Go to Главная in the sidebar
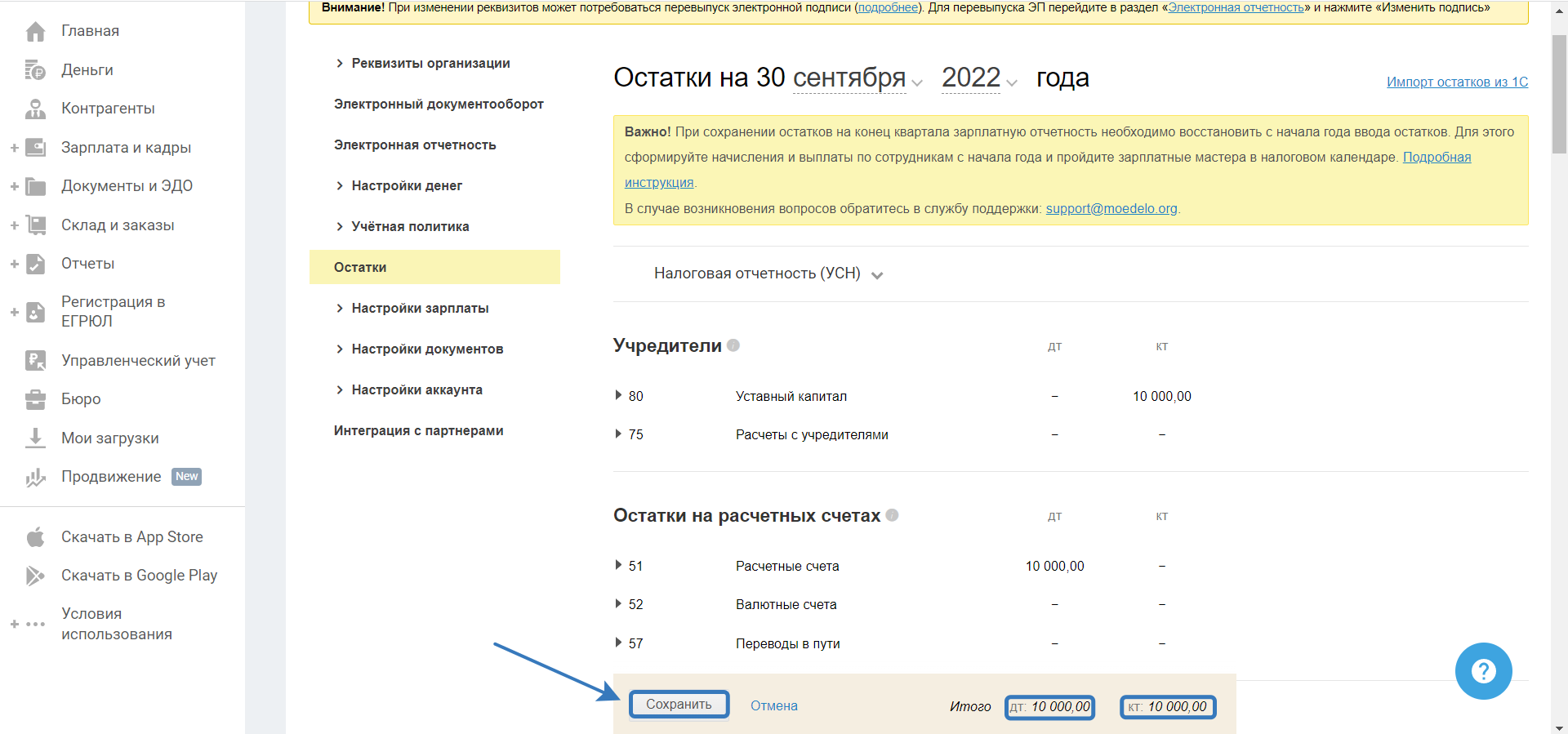Viewport: 1568px width, 734px height. click(x=90, y=31)
